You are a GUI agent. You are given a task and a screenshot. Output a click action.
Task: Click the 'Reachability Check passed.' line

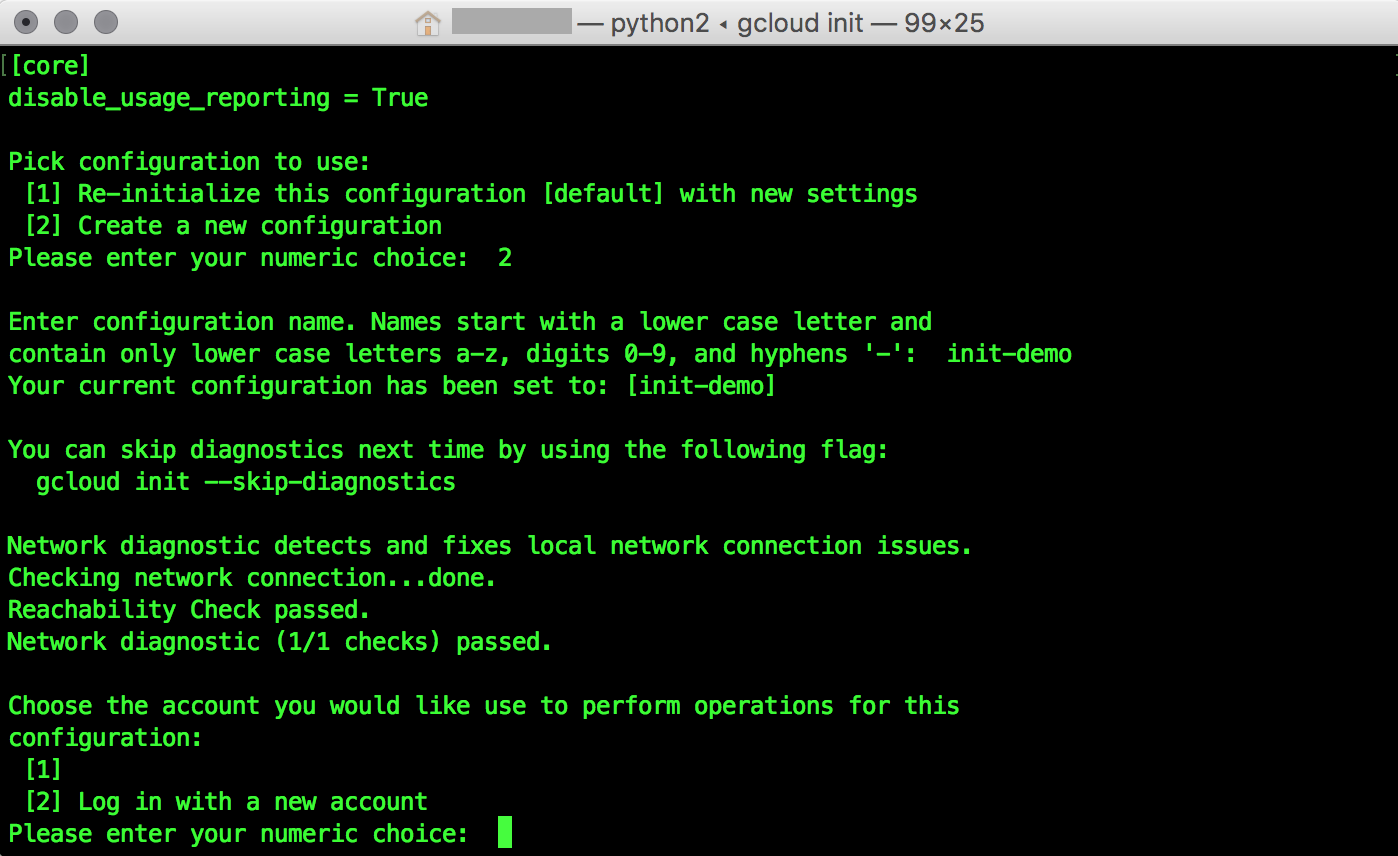click(189, 609)
